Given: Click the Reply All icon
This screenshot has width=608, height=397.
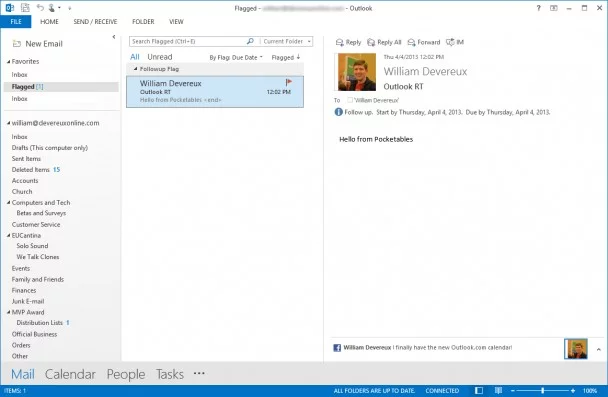Looking at the screenshot, I should tap(371, 42).
